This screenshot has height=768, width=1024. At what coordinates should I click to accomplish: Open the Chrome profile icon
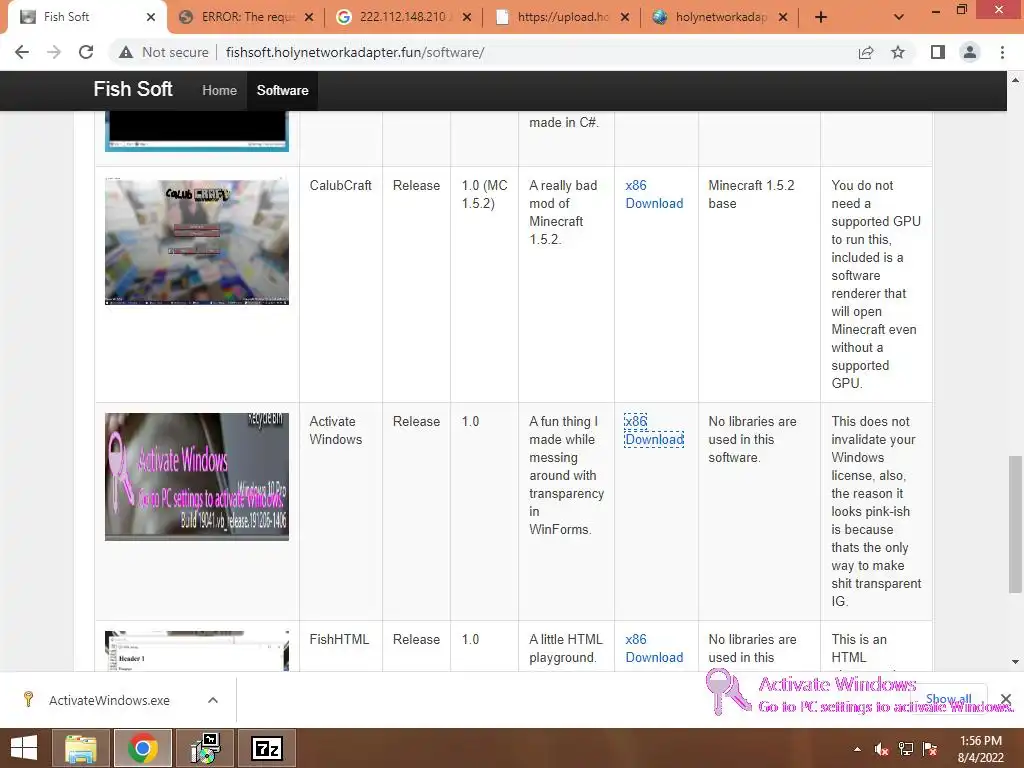(970, 52)
